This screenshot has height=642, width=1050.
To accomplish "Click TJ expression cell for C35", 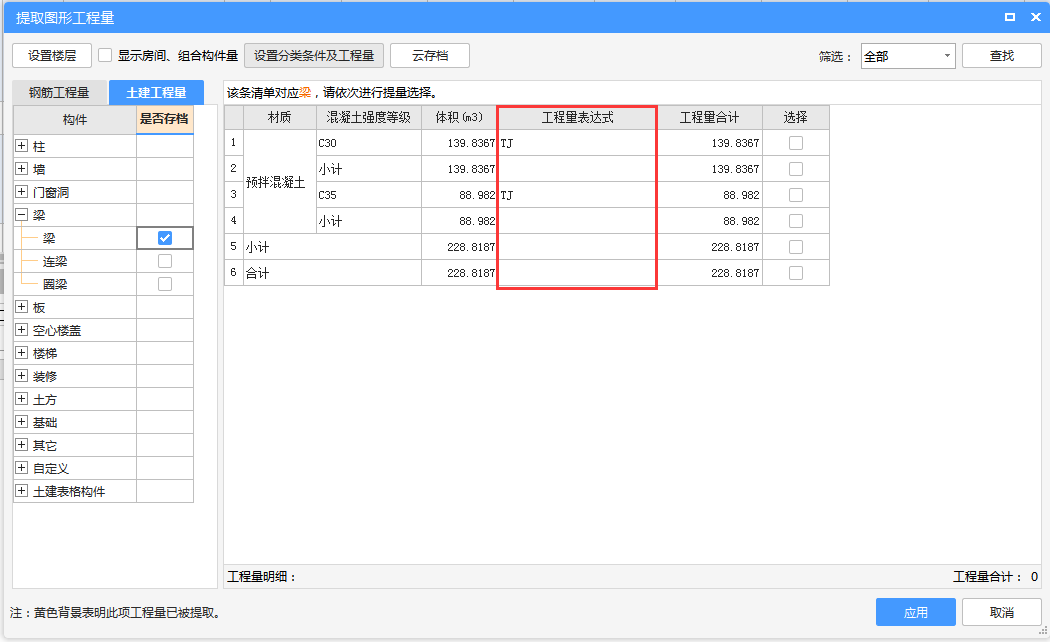I will [x=577, y=195].
